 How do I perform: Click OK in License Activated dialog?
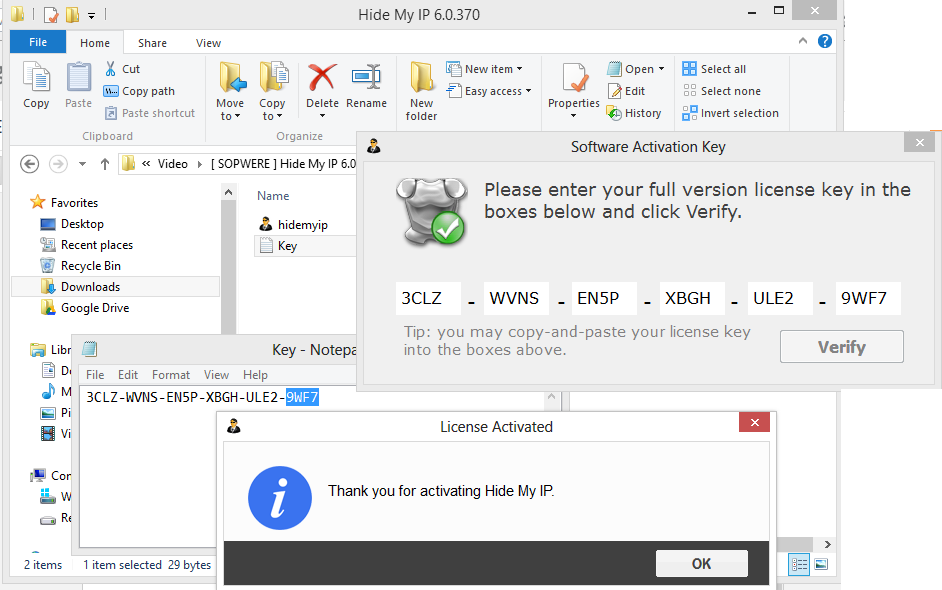coord(702,564)
